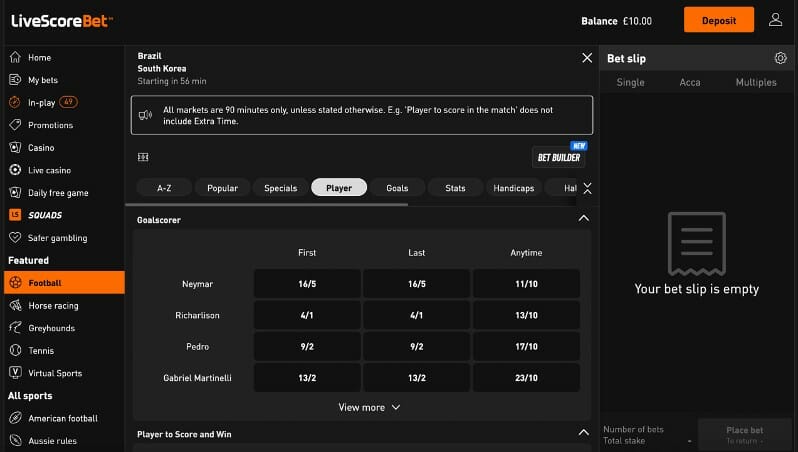Click the Virtual Sports icon

(x=15, y=373)
